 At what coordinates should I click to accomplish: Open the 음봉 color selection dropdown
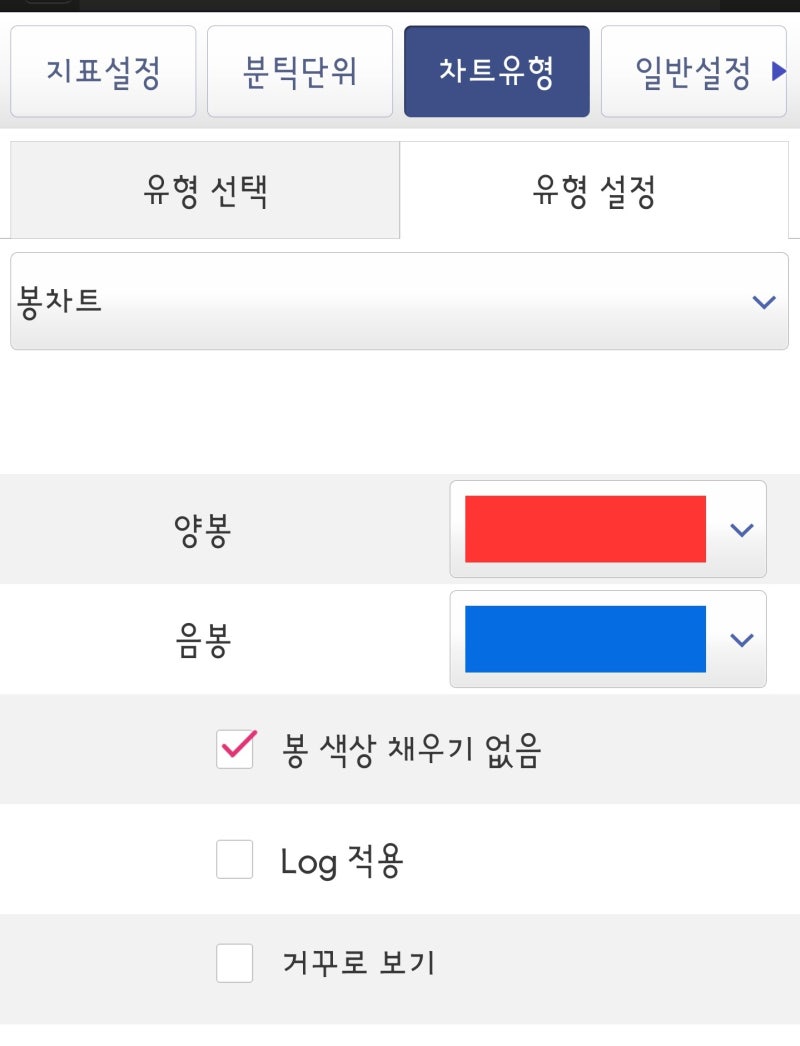coord(607,639)
